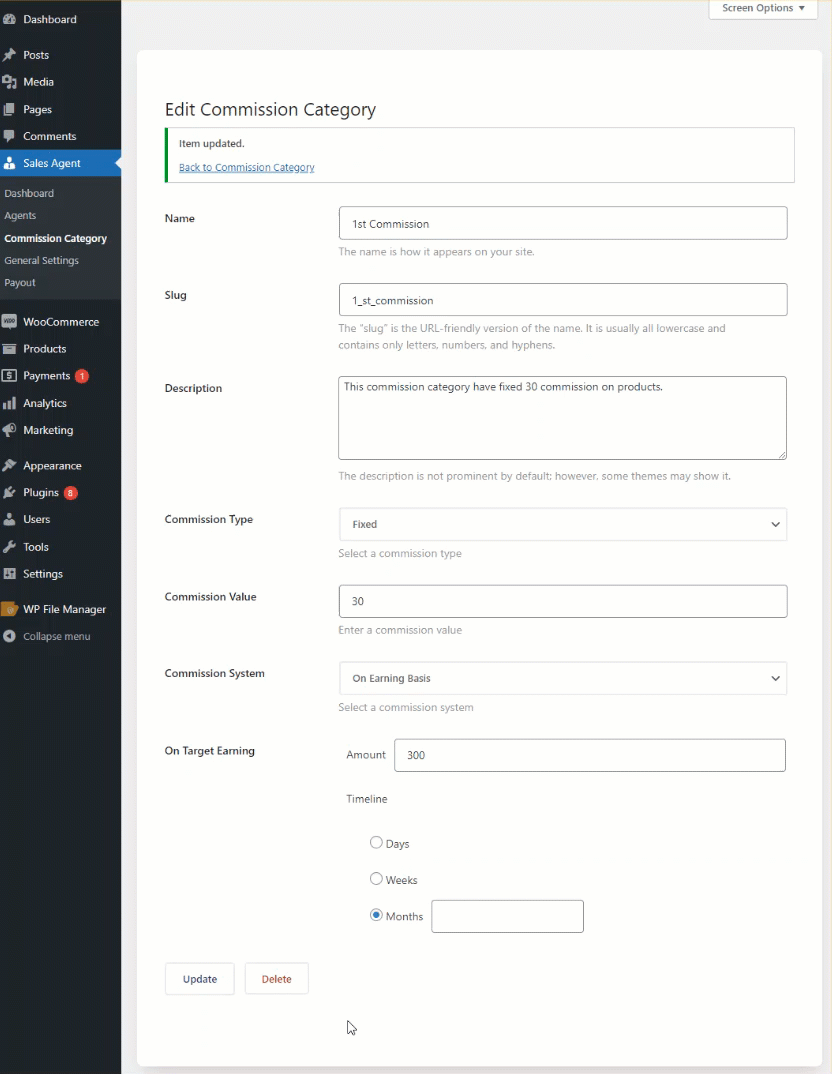
Task: Click the Edit Commission Category heading
Action: click(x=270, y=110)
